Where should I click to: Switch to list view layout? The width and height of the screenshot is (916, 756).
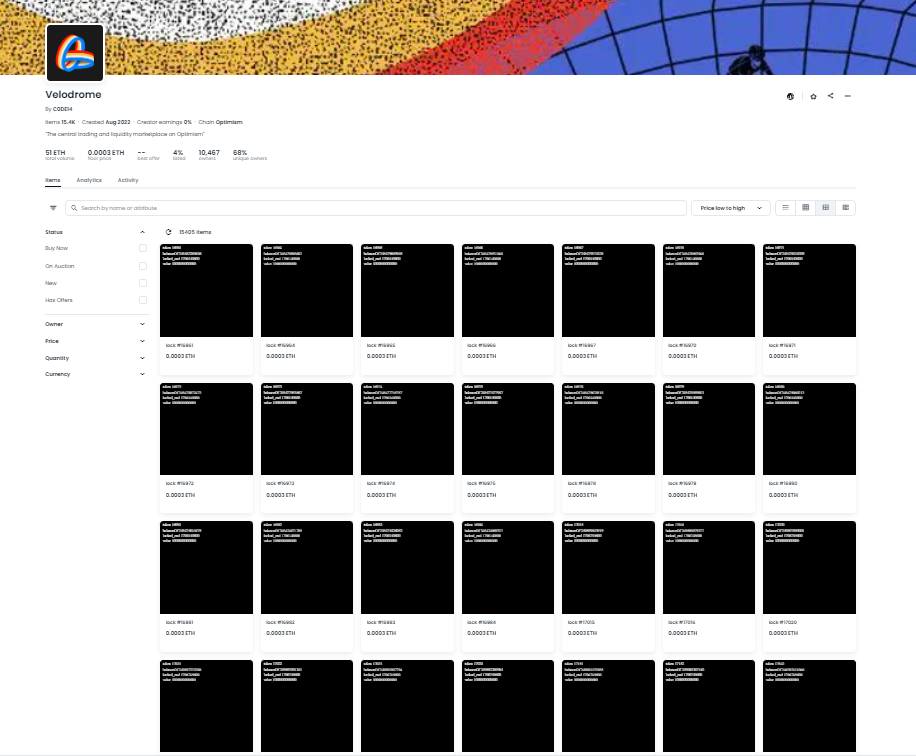point(785,207)
